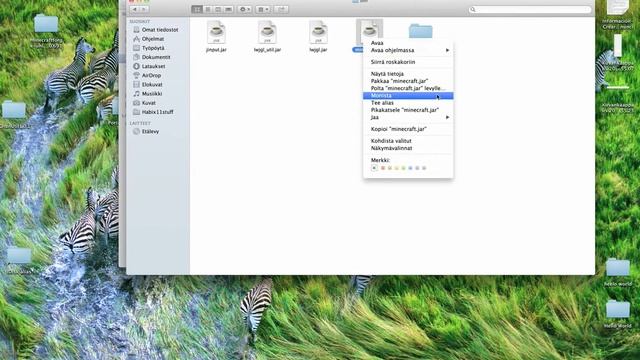This screenshot has width=640, height=360.
Task: Choose the highlighted Monista entry
Action: pyautogui.click(x=408, y=96)
